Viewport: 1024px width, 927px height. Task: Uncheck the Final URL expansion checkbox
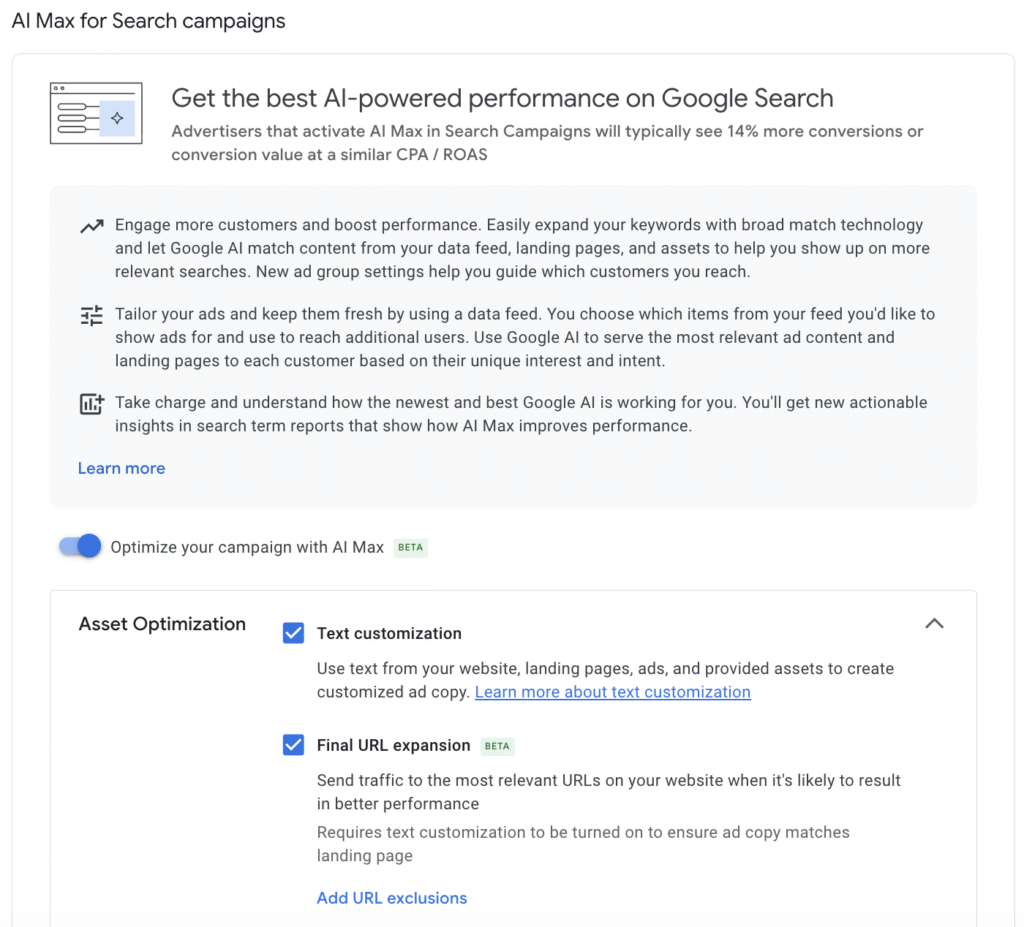(x=293, y=745)
